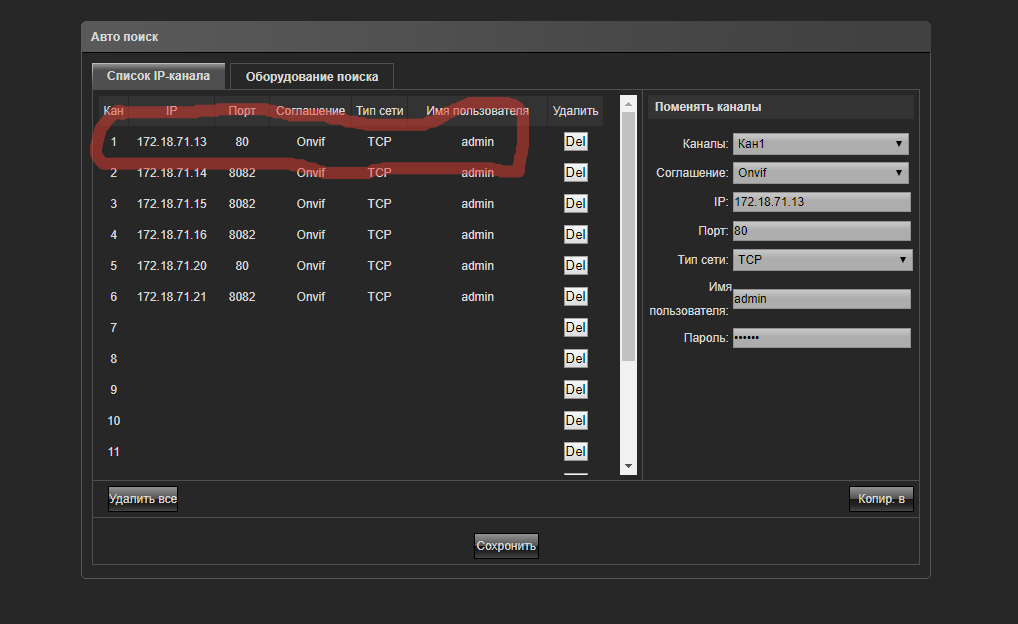Image resolution: width=1018 pixels, height=624 pixels.
Task: Click the Пароль password field
Action: [821, 338]
